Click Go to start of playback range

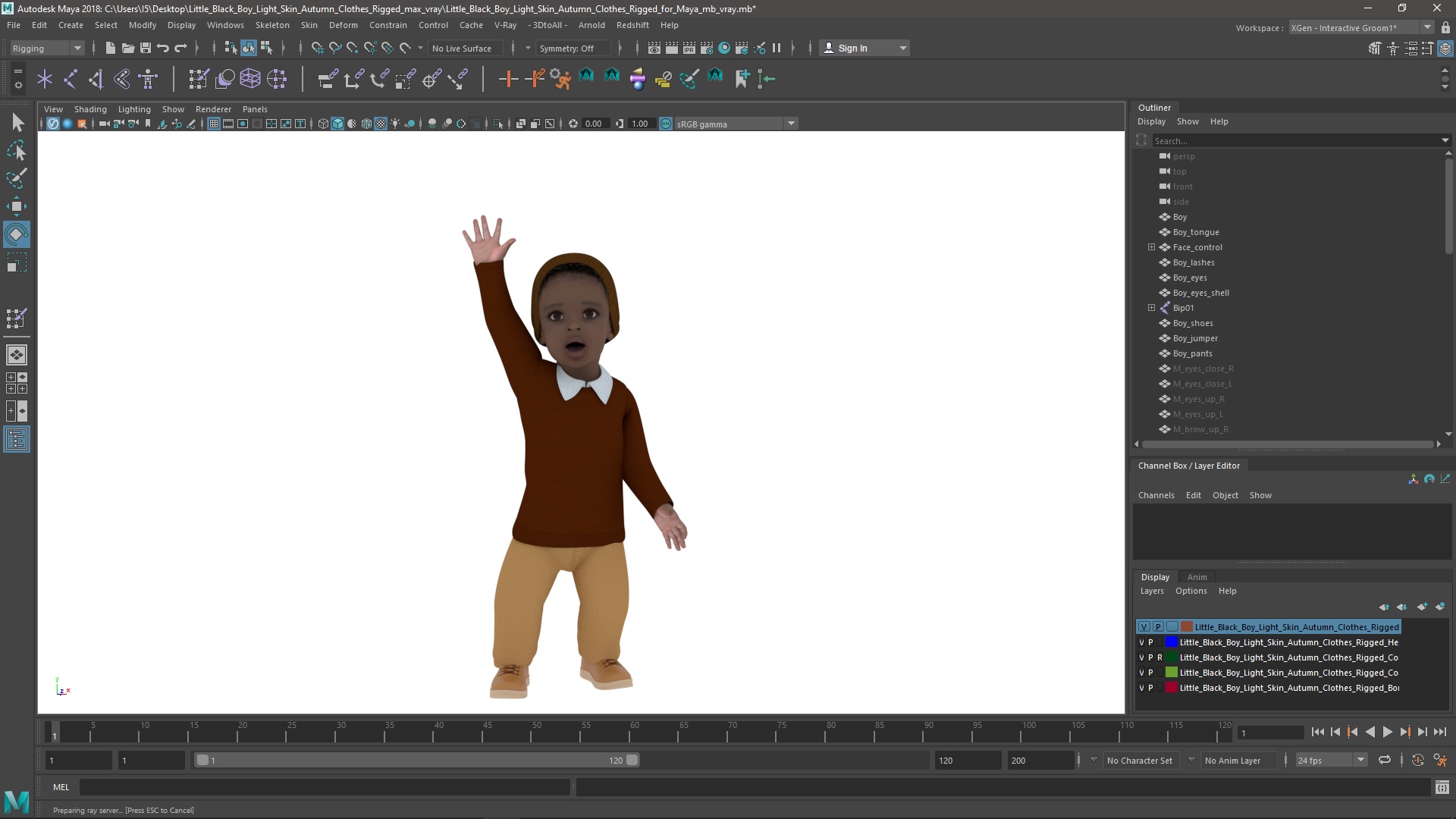point(1317,732)
